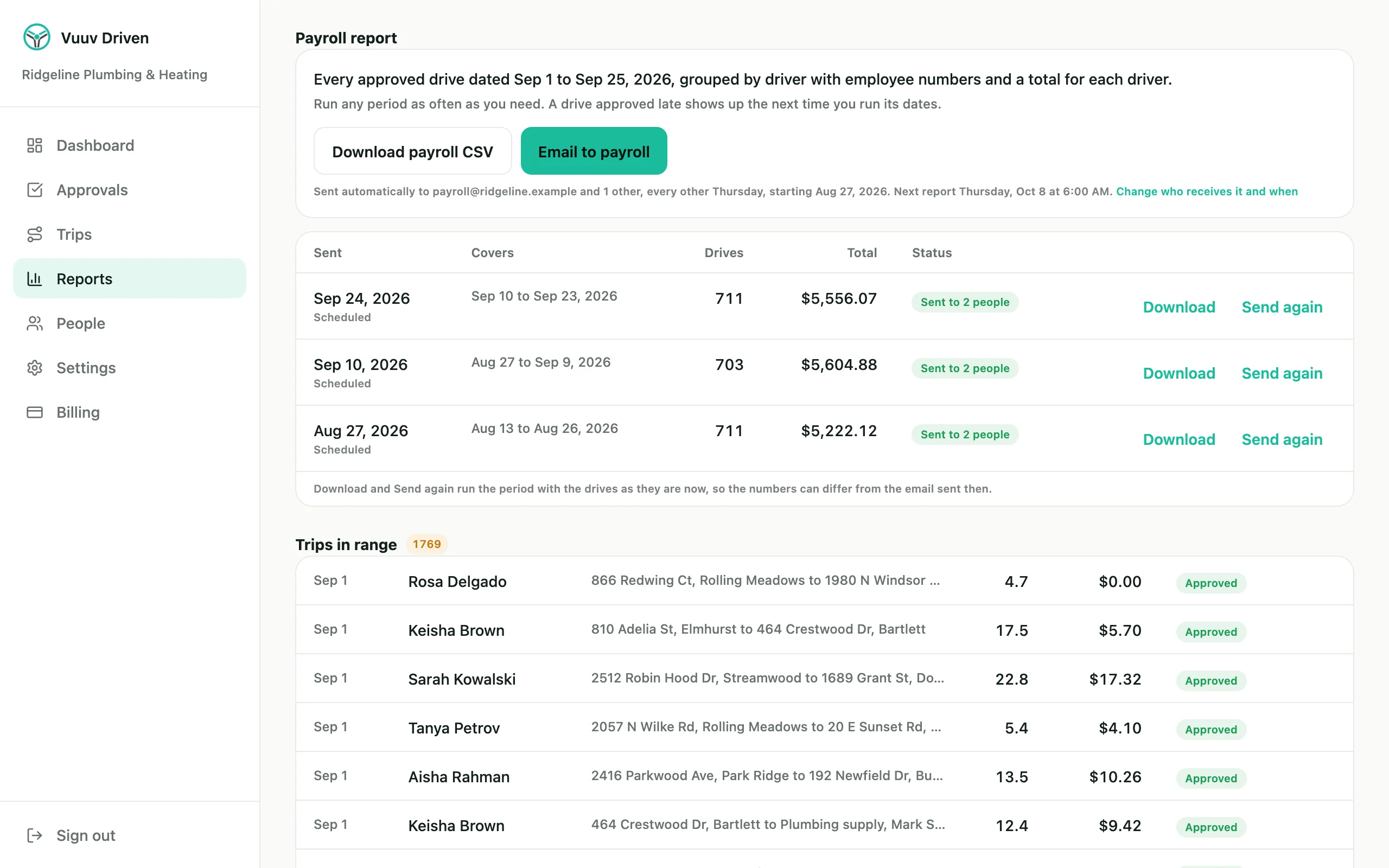Select Keisha Brown's 17.5 mile trip

[824, 630]
